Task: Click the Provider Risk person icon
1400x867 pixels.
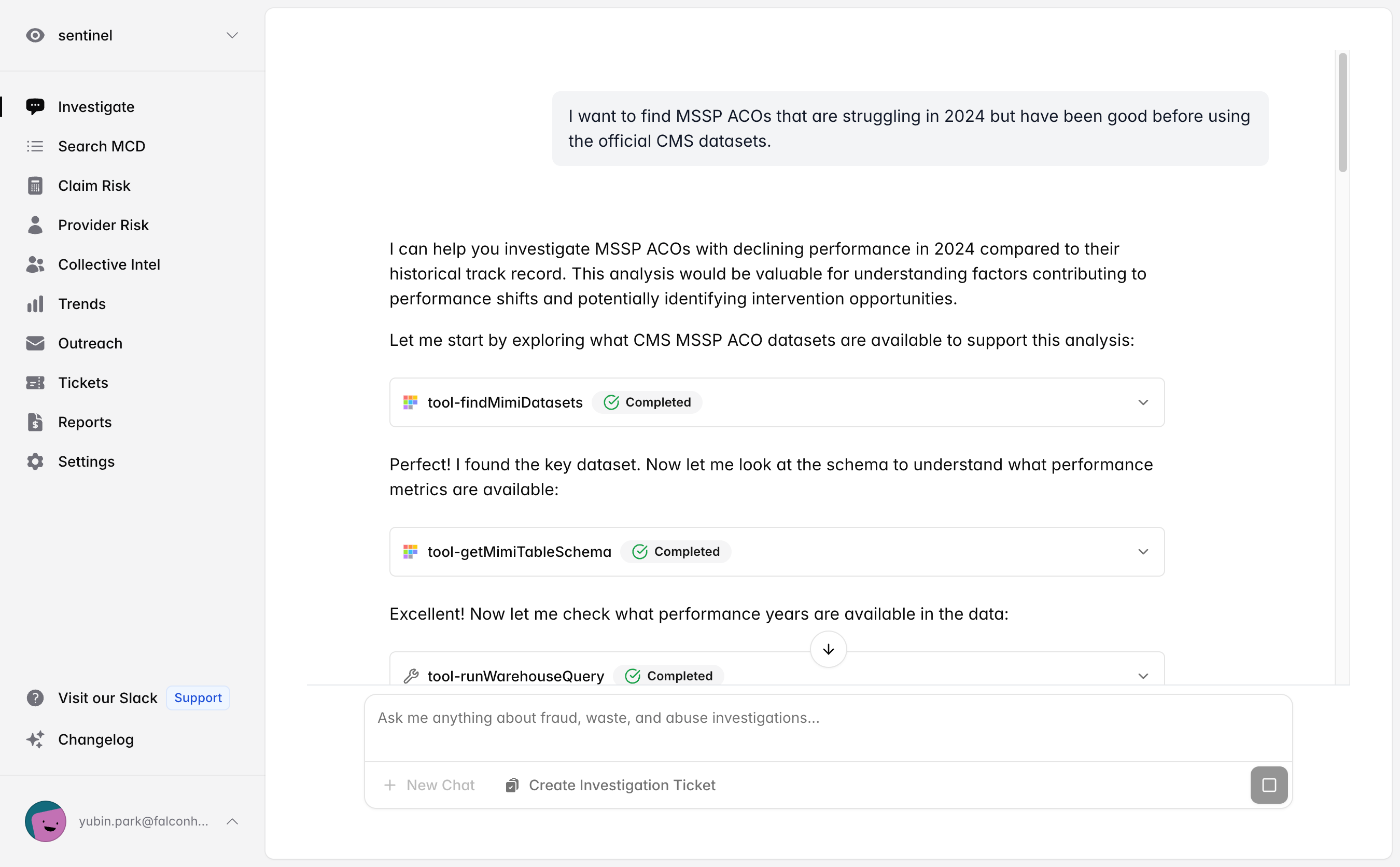Action: 35,226
